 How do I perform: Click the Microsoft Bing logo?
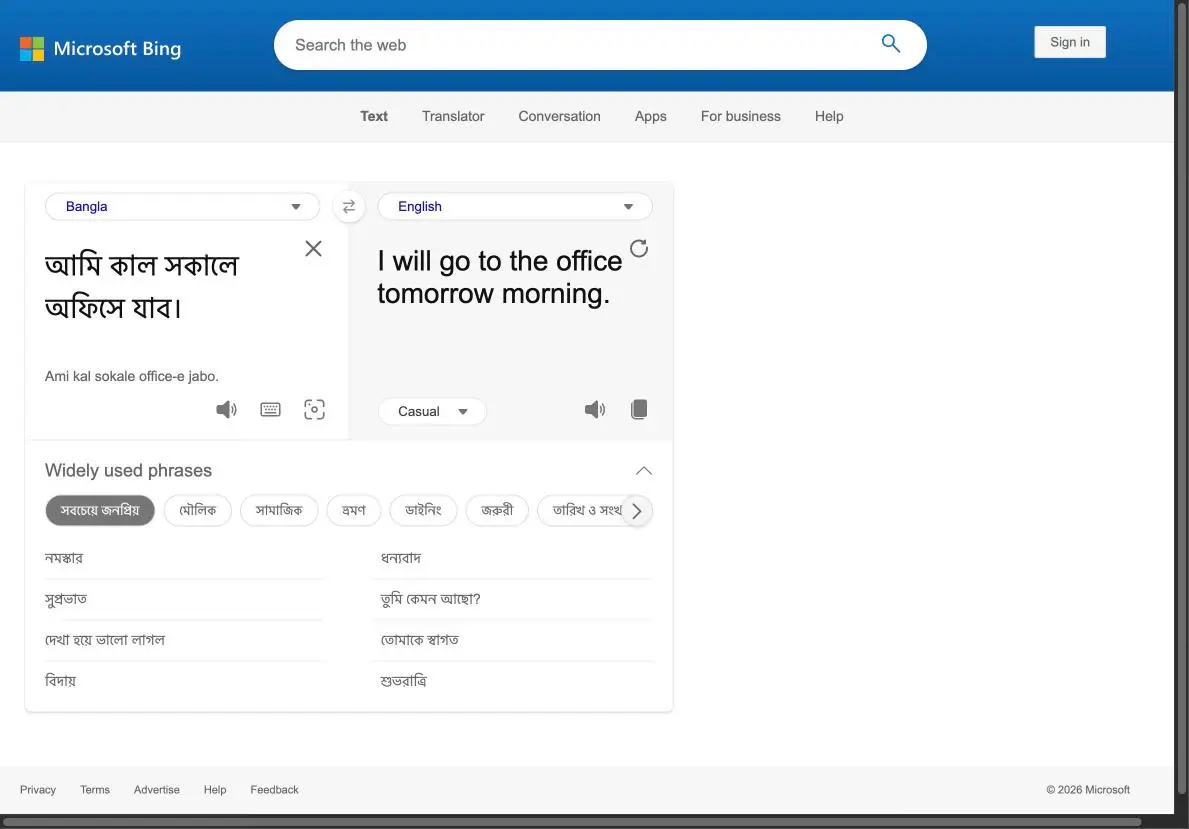[100, 49]
